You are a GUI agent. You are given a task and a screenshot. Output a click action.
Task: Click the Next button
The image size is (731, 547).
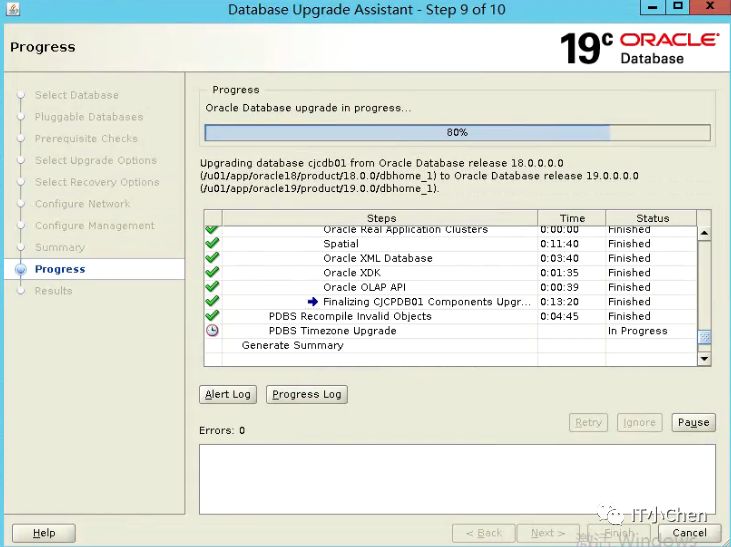pos(548,533)
